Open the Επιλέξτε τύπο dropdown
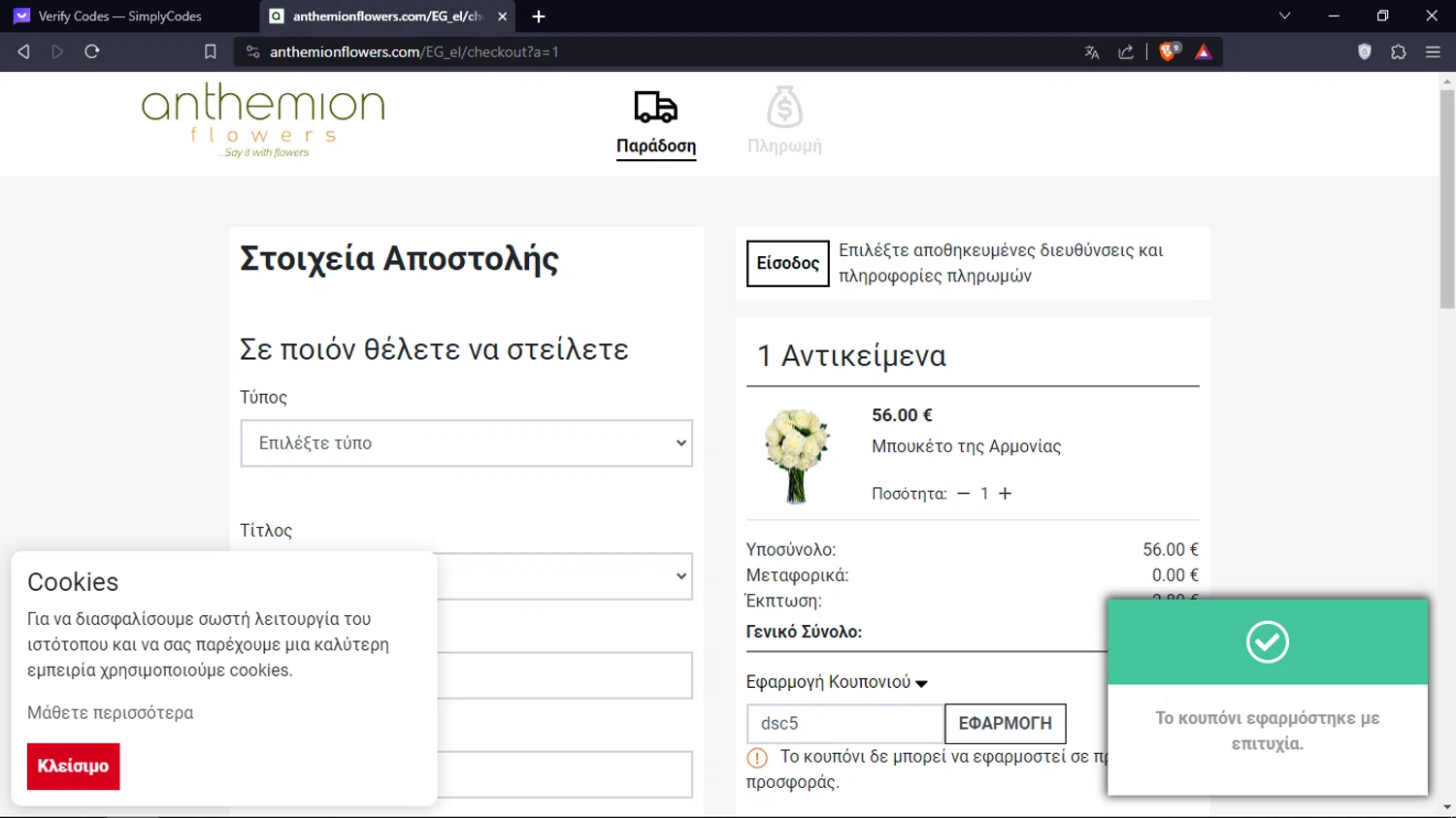 pyautogui.click(x=467, y=443)
